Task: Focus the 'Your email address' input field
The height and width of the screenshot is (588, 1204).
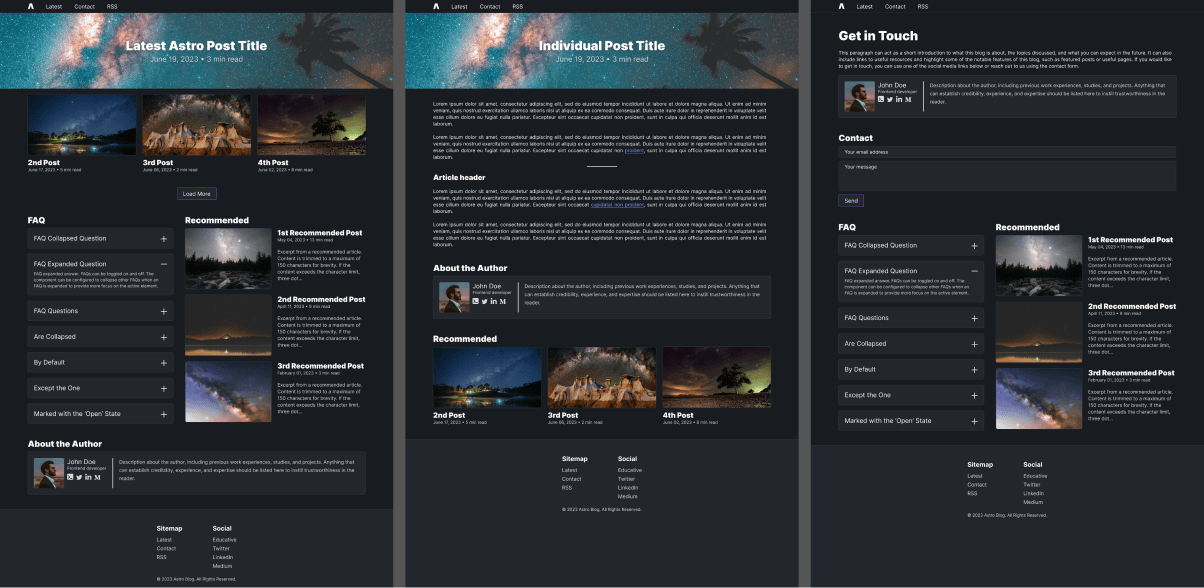Action: [x=1007, y=152]
